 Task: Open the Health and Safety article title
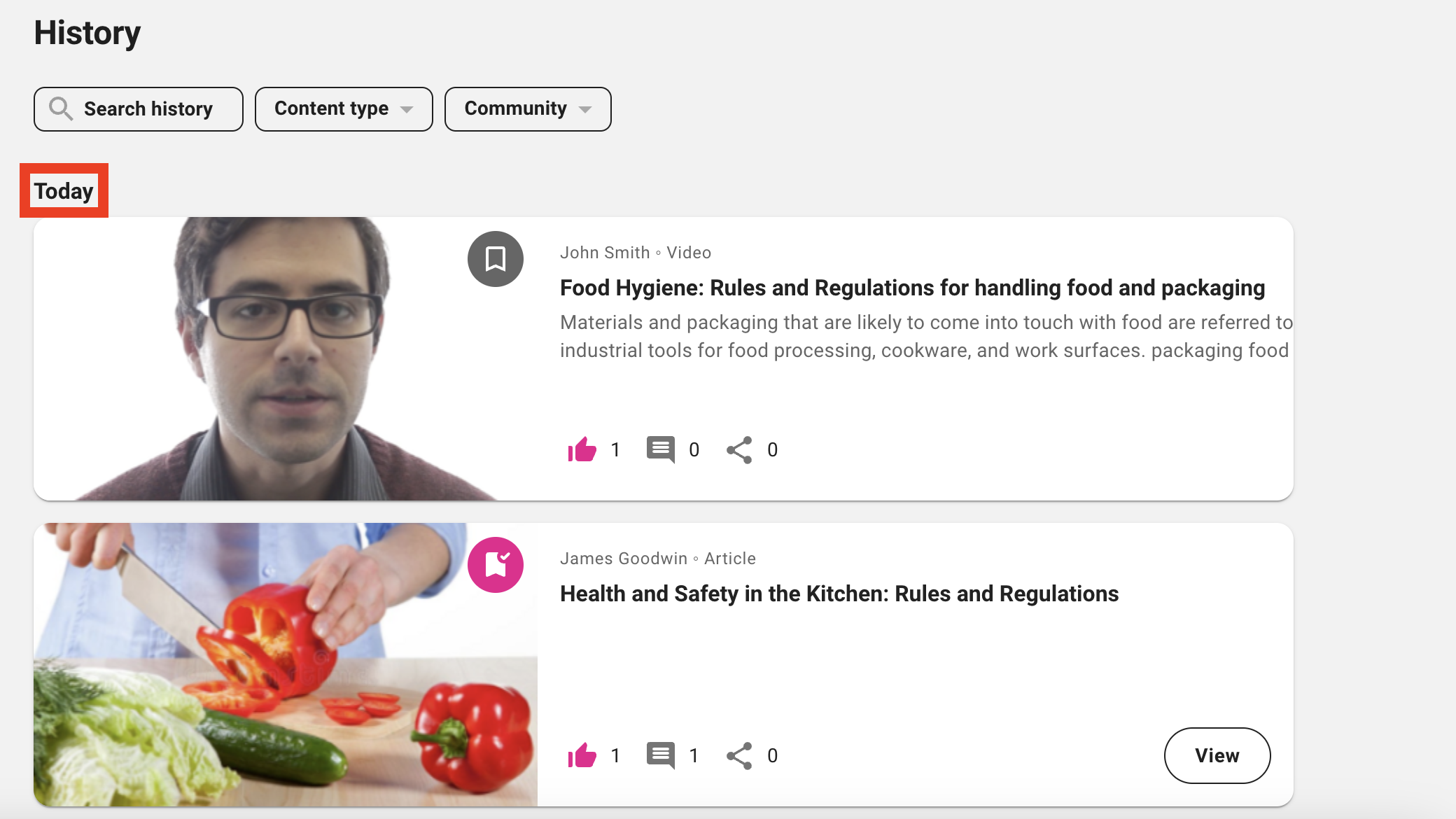coord(839,594)
